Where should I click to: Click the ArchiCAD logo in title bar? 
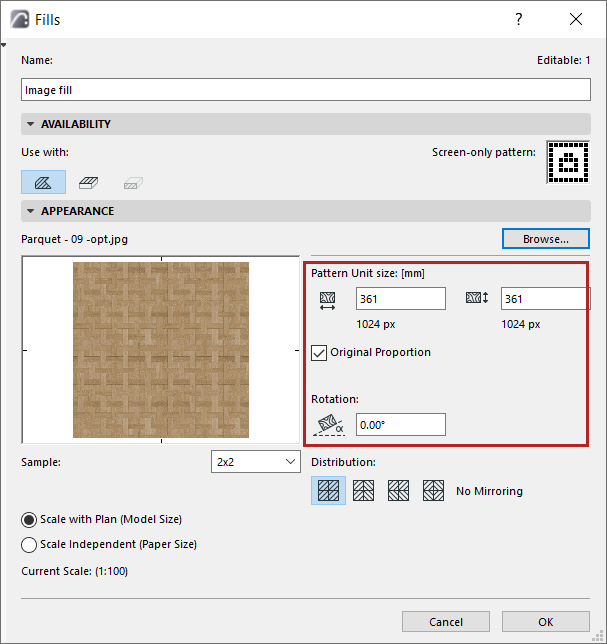click(20, 19)
